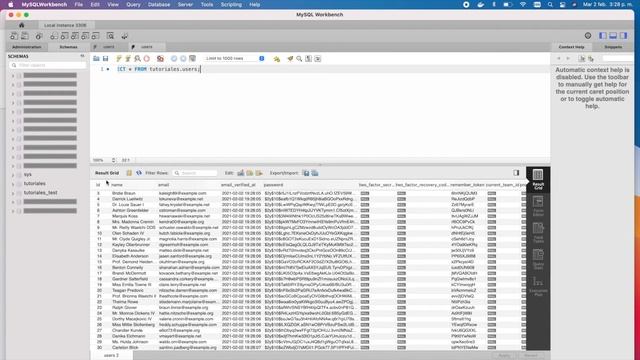The width and height of the screenshot is (640, 360).
Task: Edit current row icon in result toolbar
Action: tap(241, 173)
